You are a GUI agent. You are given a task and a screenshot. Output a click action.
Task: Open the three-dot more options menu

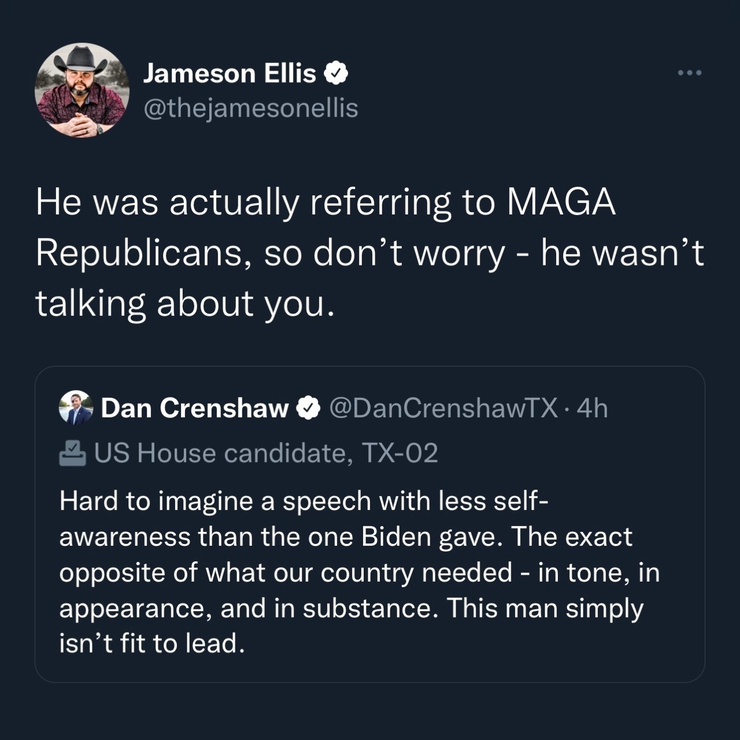(x=690, y=73)
